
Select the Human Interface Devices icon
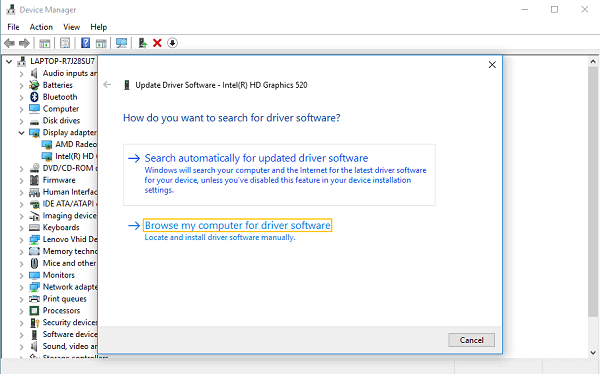(x=34, y=192)
